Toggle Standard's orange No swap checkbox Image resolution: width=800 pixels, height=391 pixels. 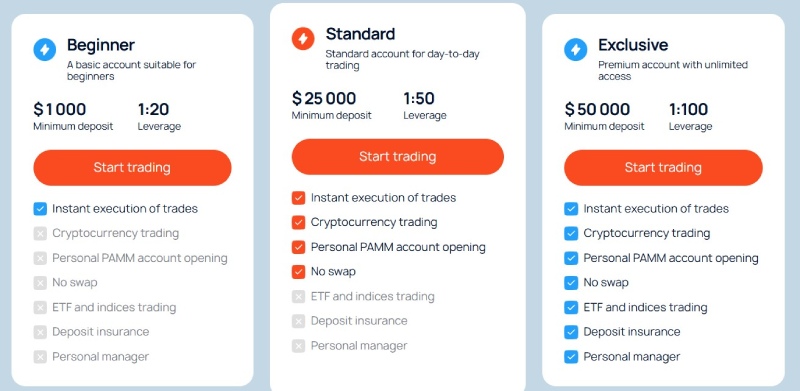point(298,272)
